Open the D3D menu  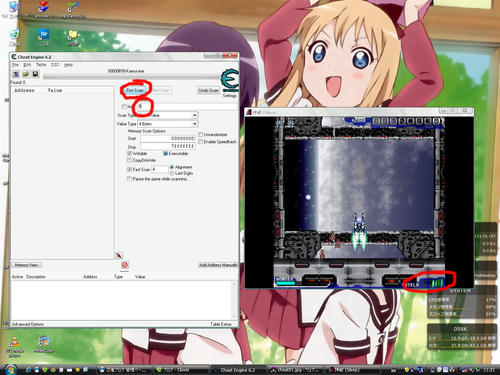point(55,65)
